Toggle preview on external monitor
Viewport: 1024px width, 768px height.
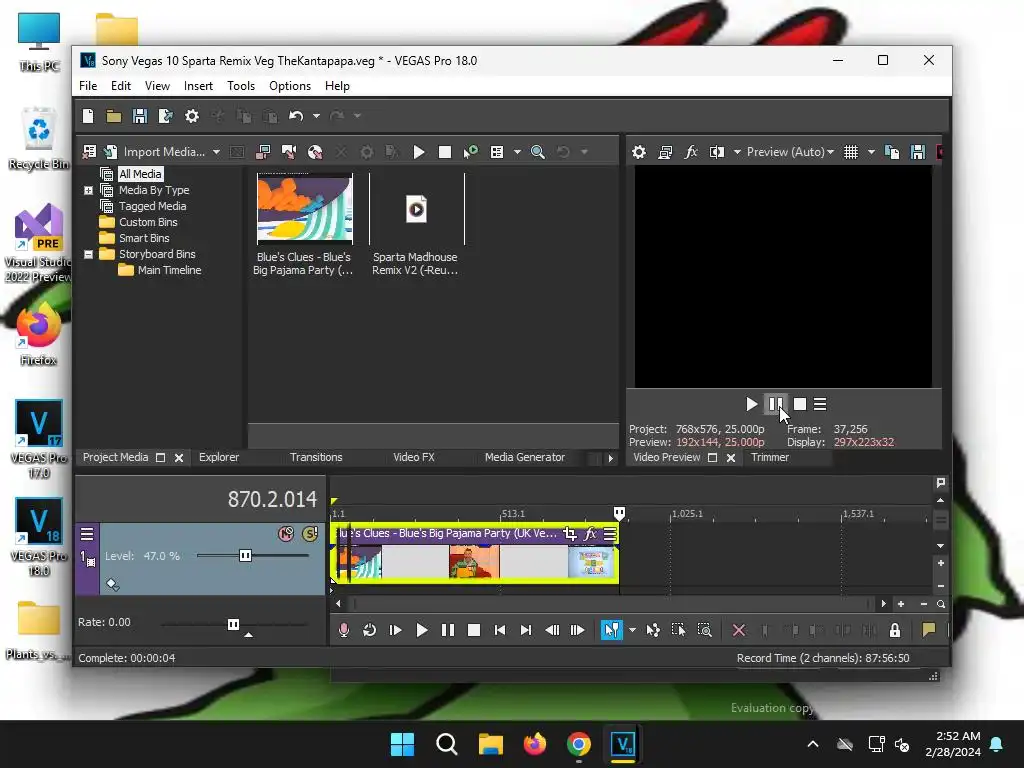click(x=665, y=152)
